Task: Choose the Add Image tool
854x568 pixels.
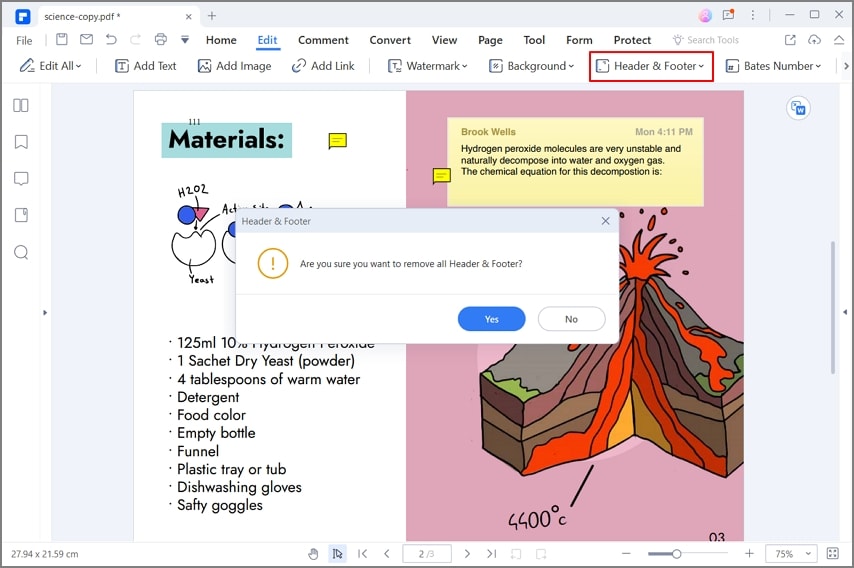Action: coord(234,66)
